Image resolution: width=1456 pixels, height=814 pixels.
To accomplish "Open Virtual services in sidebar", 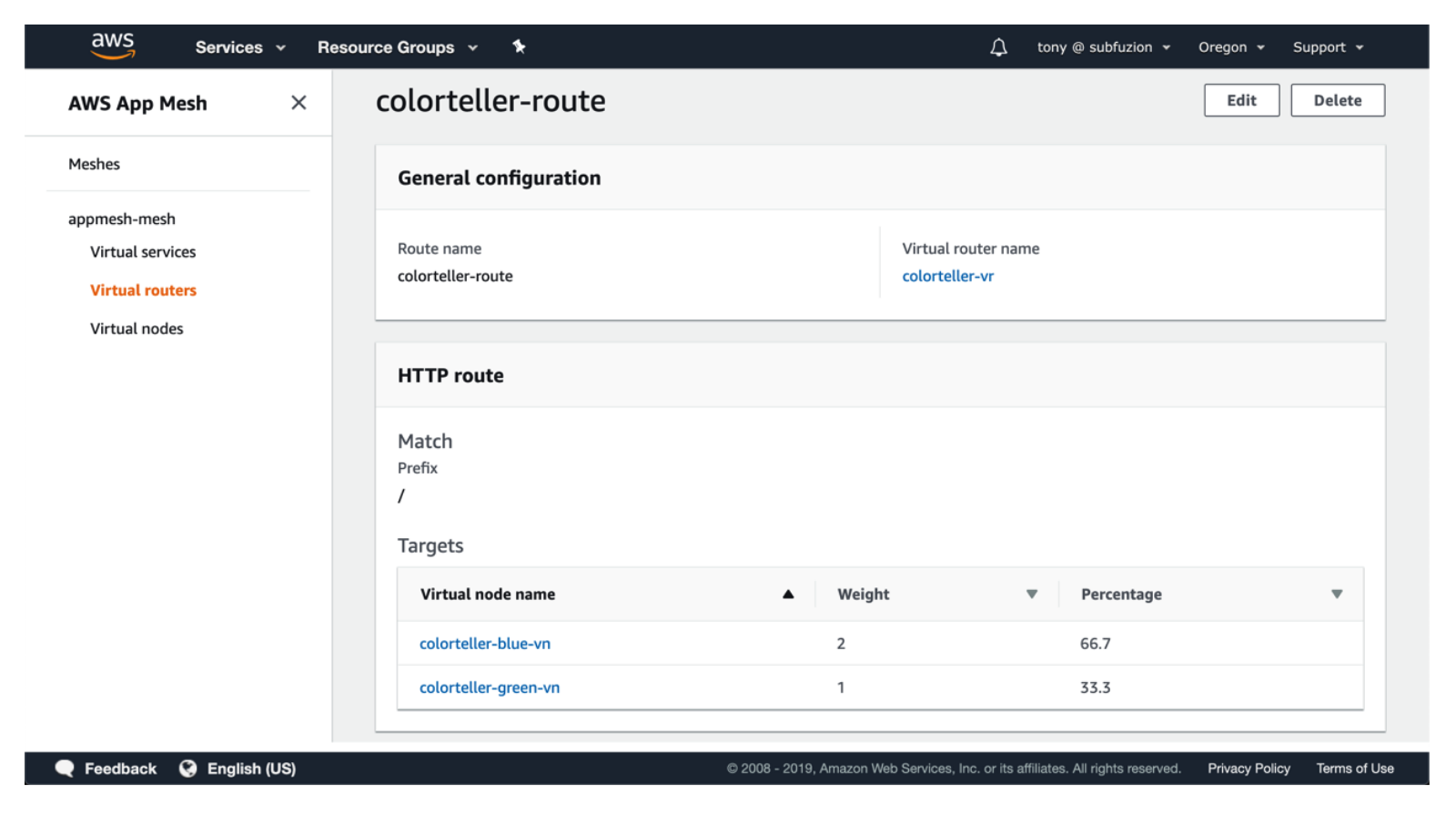I will pos(143,252).
